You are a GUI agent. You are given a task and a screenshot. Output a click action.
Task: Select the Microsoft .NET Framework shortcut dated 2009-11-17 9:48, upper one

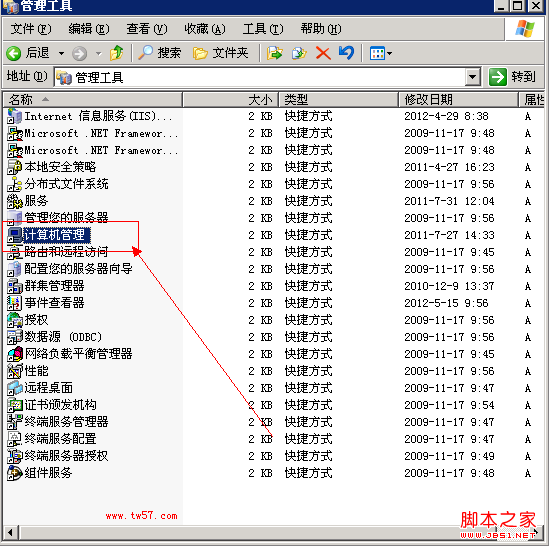click(14, 133)
